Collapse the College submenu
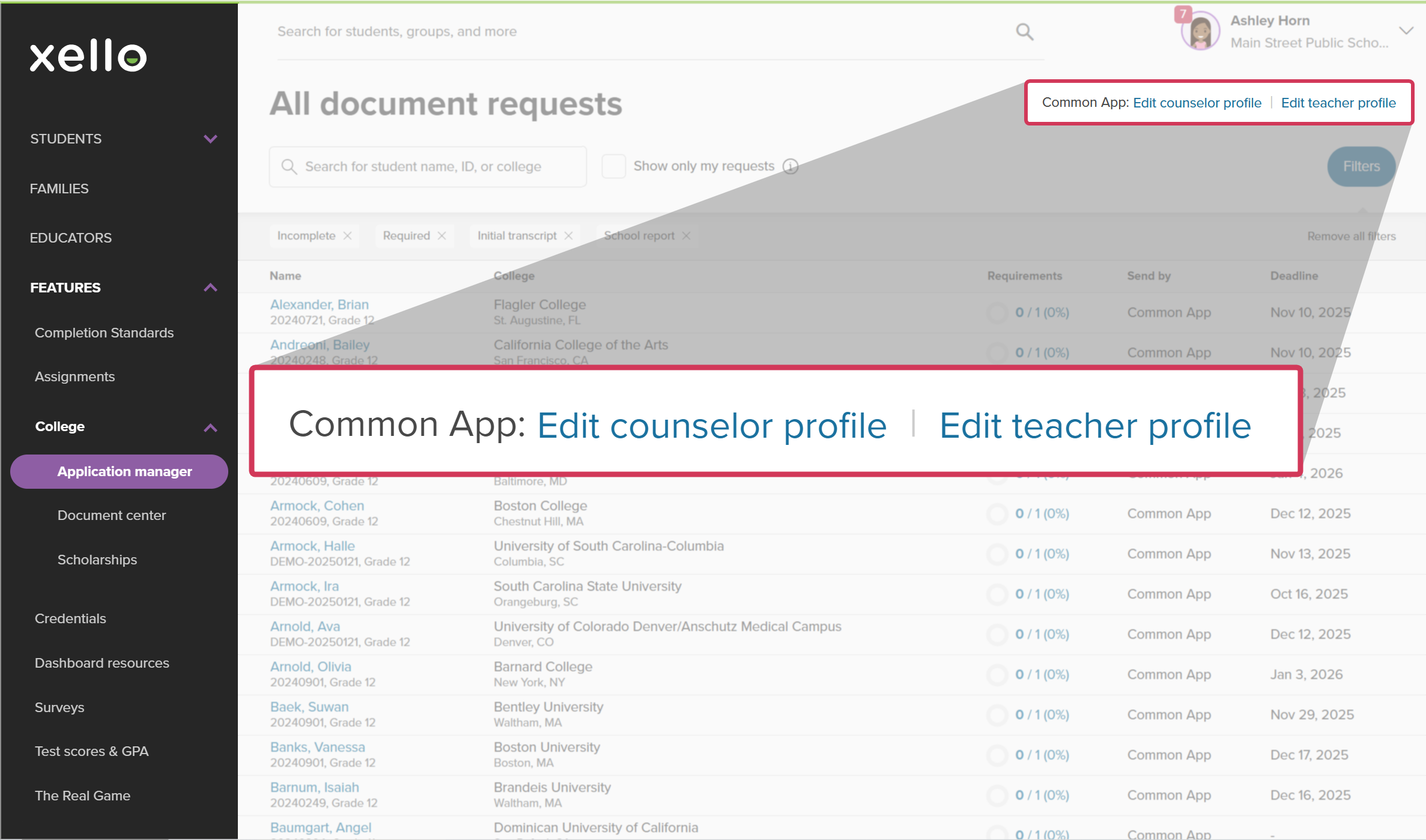This screenshot has height=840, width=1426. click(210, 428)
